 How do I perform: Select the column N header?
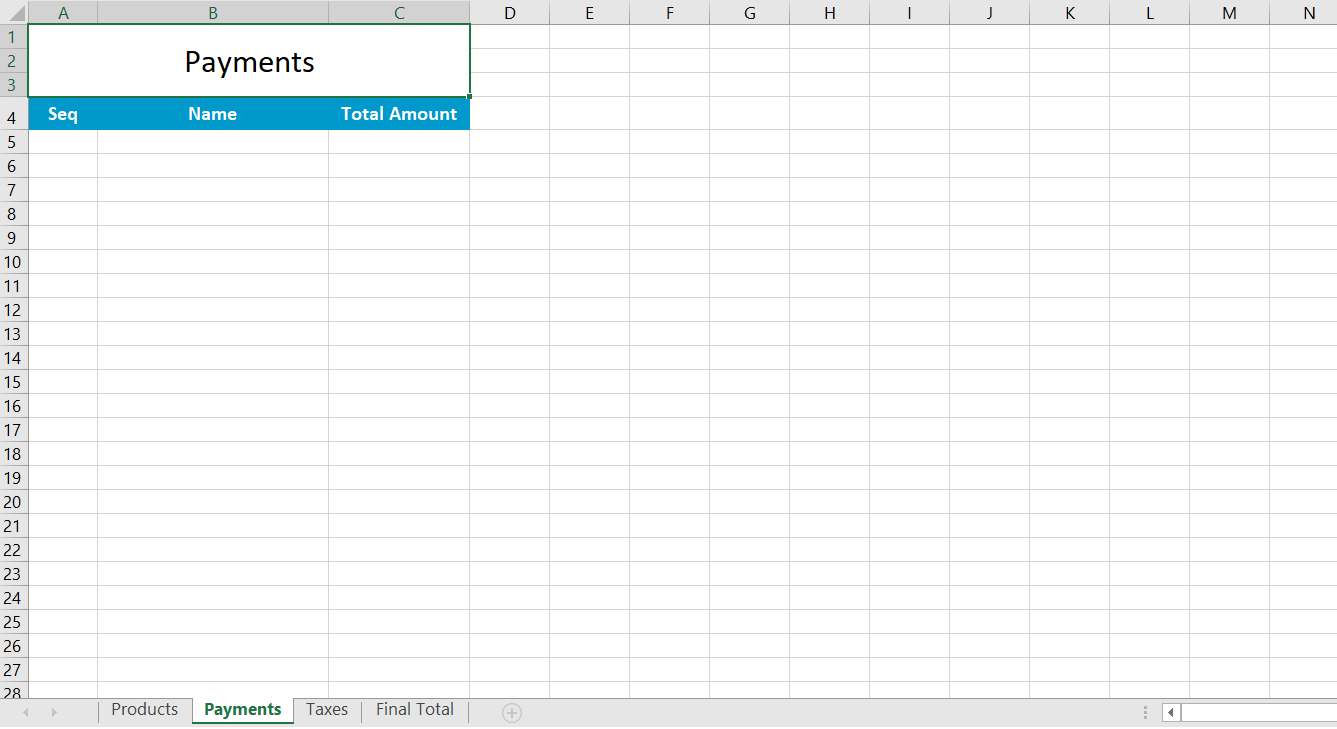[1308, 12]
